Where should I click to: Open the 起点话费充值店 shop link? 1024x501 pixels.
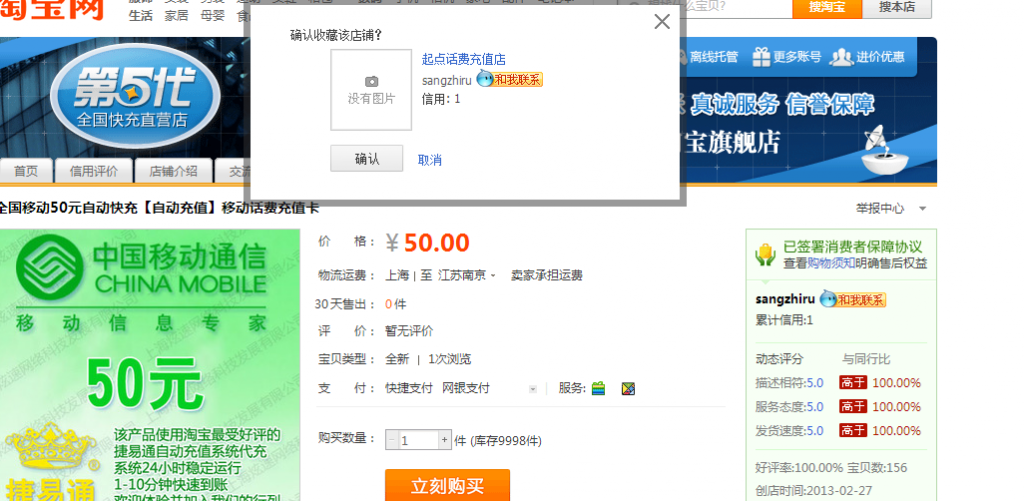(464, 59)
